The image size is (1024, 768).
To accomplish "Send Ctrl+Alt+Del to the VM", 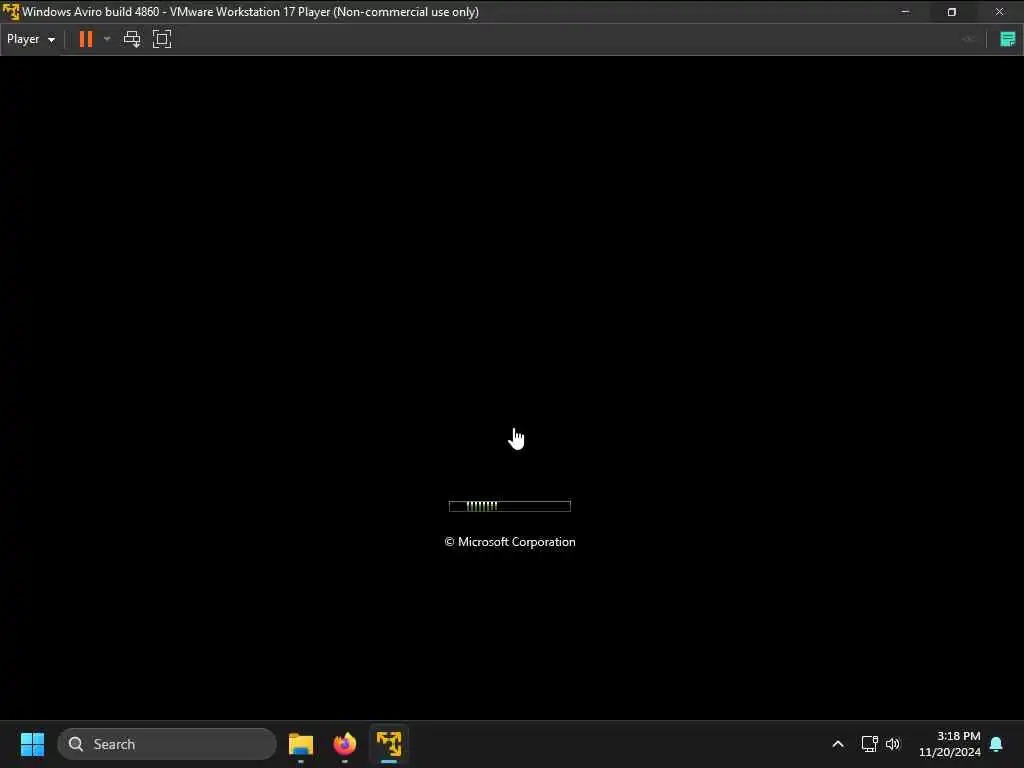I will click(x=132, y=39).
